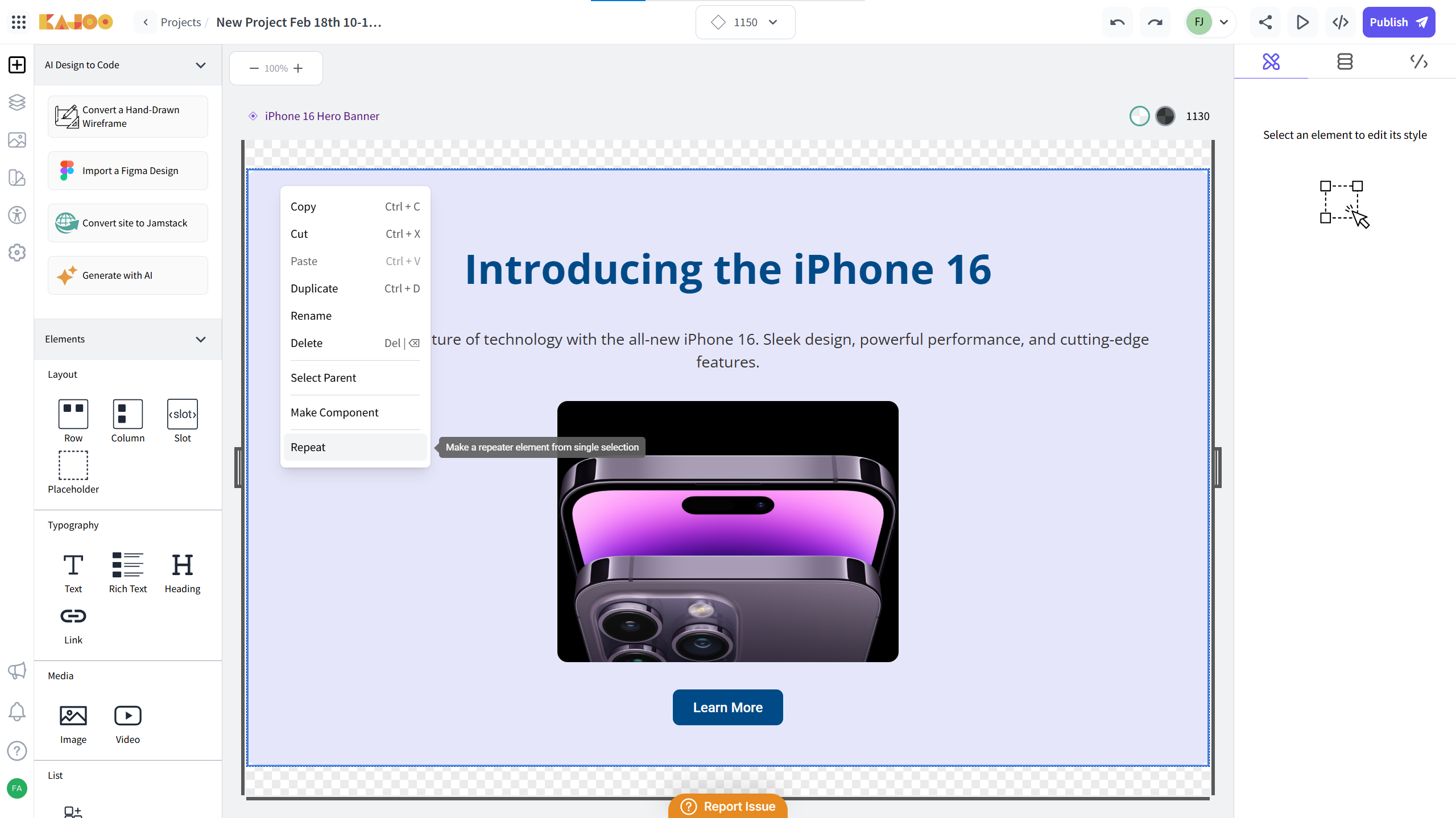Image resolution: width=1456 pixels, height=818 pixels.
Task: Open the 1150 breakpoint dropdown
Action: (x=745, y=22)
